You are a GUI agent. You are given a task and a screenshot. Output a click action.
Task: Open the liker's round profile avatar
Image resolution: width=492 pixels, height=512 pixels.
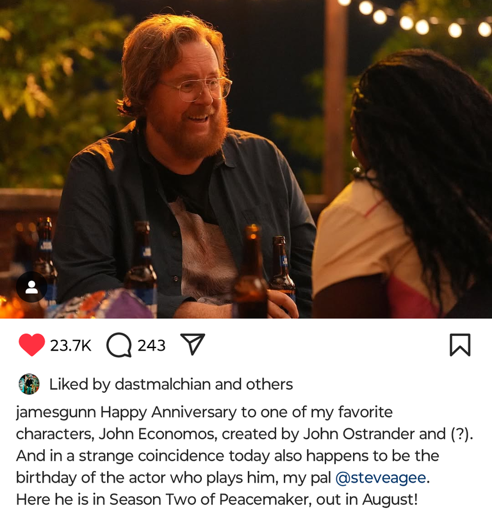tap(29, 384)
